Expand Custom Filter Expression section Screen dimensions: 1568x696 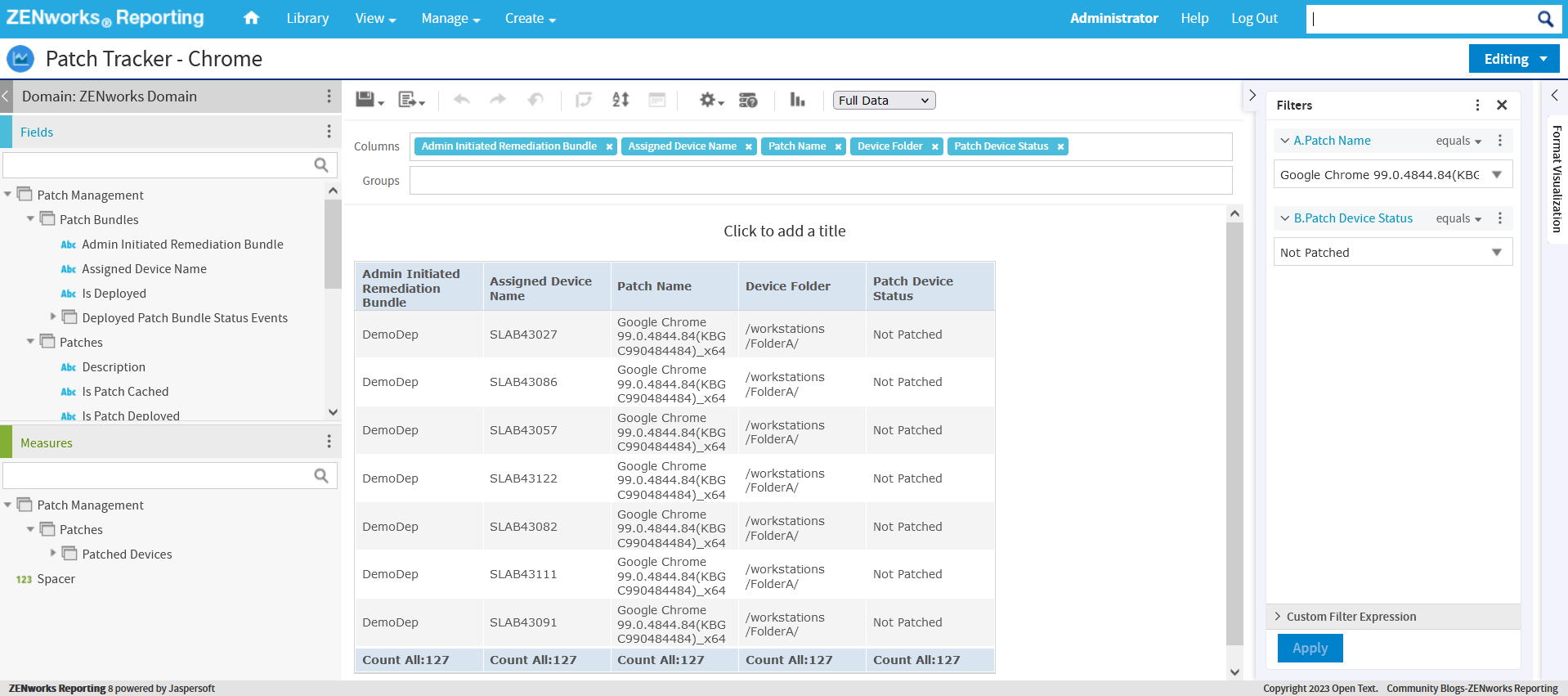pos(1351,617)
